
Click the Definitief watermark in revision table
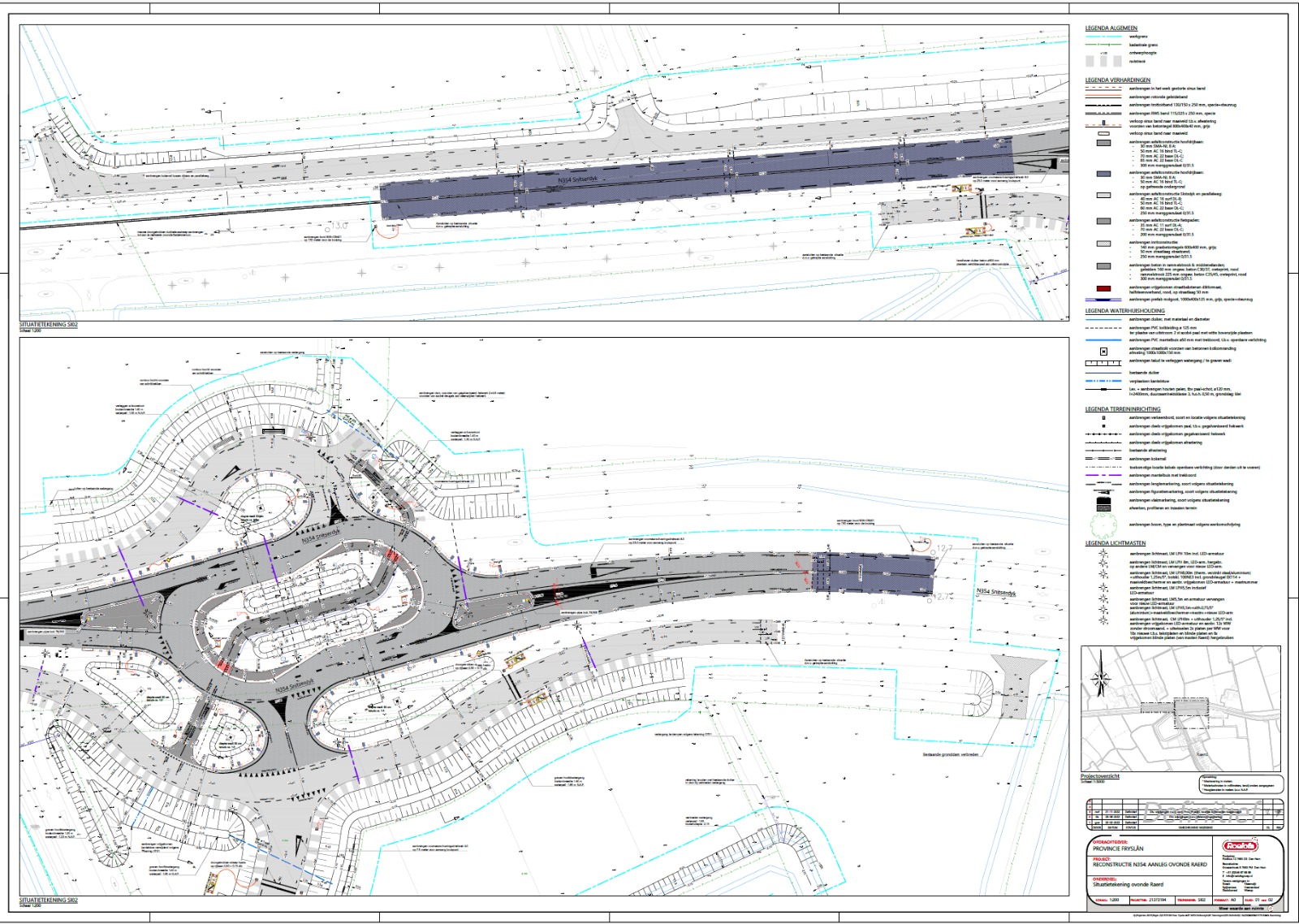coord(1202,810)
